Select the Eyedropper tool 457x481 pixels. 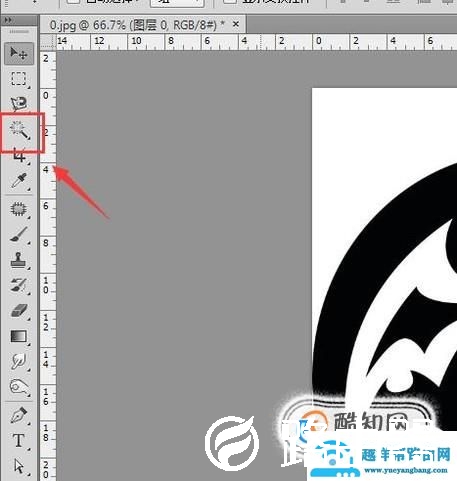19,181
